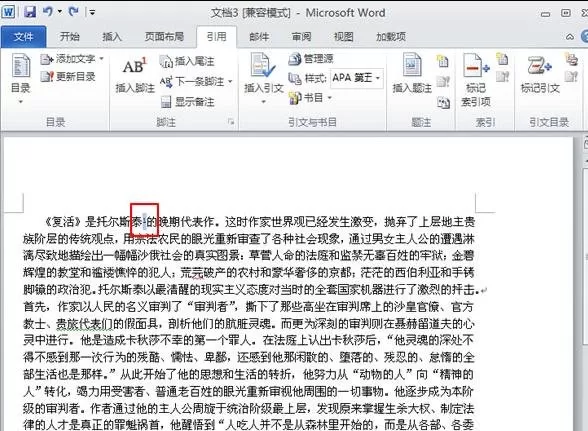Click the 更新索引 icon in 索引 group
This screenshot has width=588, height=431.
(x=502, y=77)
